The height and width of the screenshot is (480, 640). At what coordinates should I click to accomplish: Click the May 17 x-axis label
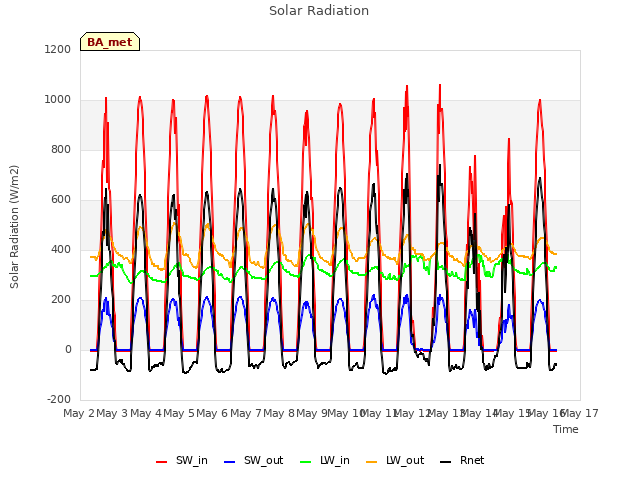[580, 413]
